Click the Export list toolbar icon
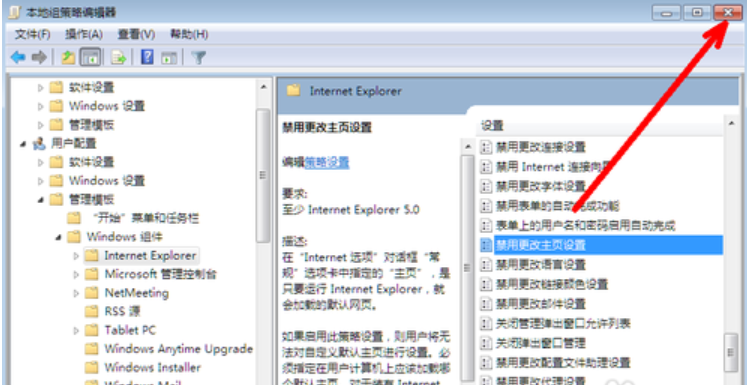 point(118,58)
